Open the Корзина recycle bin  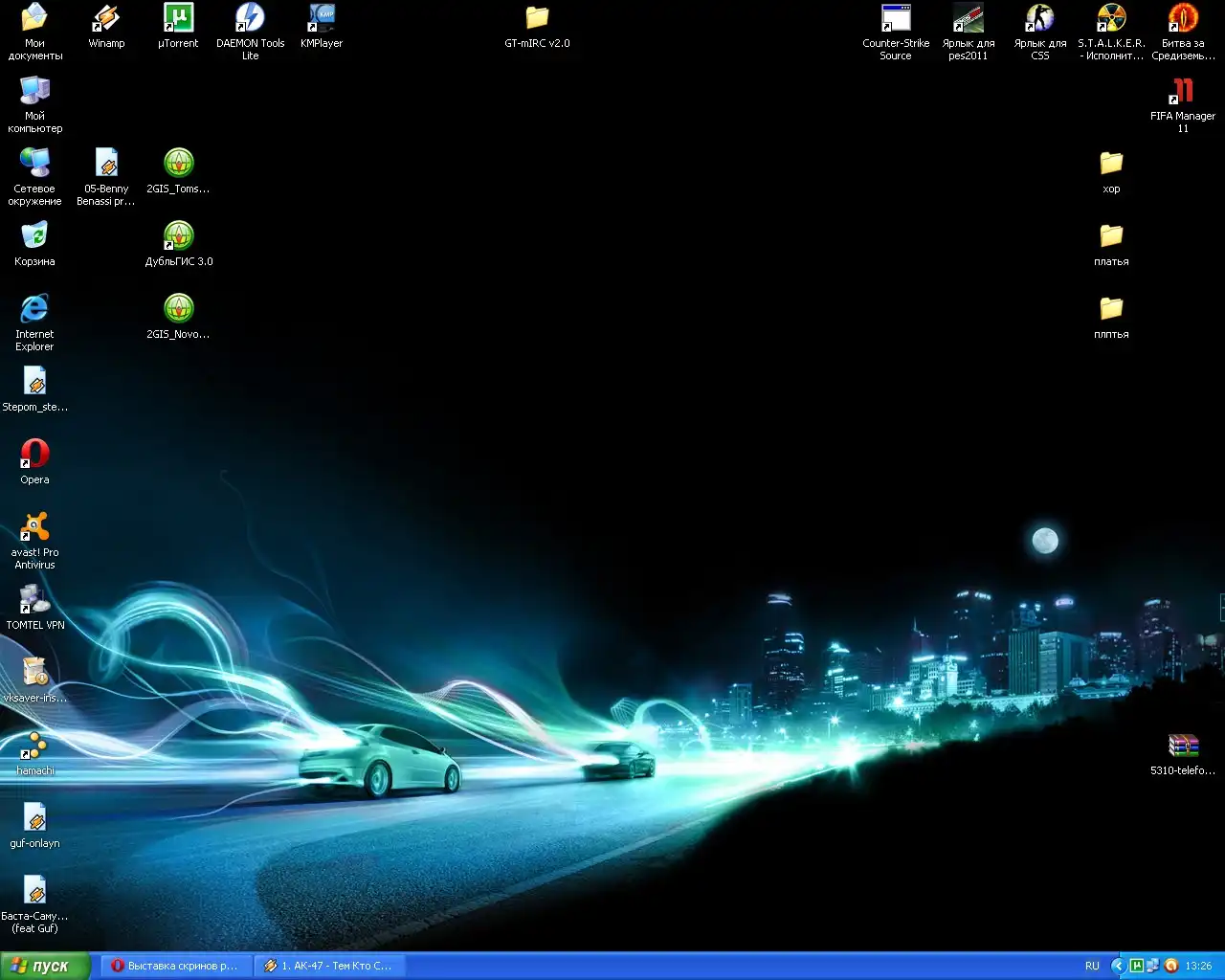[x=34, y=236]
